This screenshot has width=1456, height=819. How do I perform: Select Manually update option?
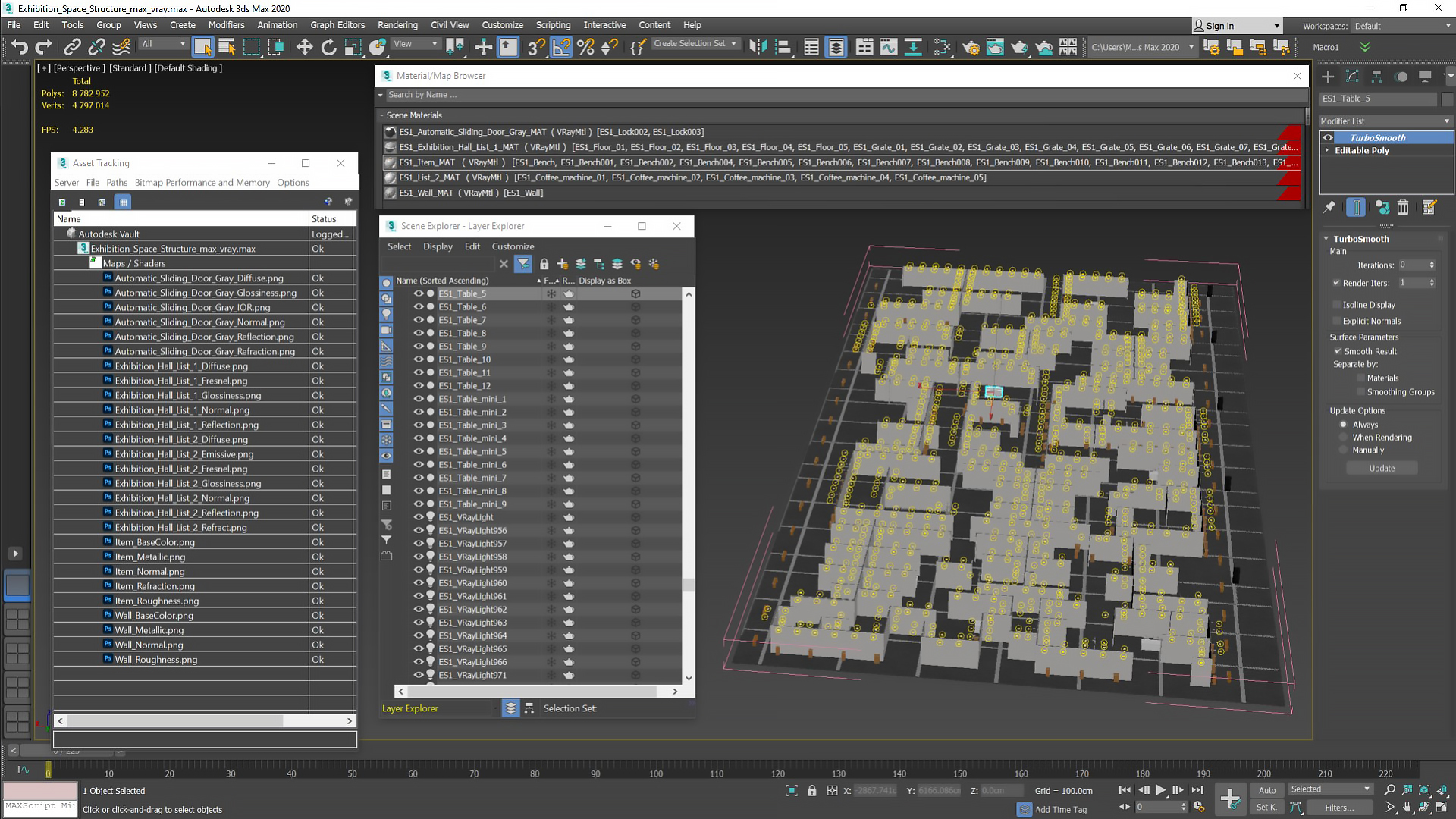[x=1343, y=450]
